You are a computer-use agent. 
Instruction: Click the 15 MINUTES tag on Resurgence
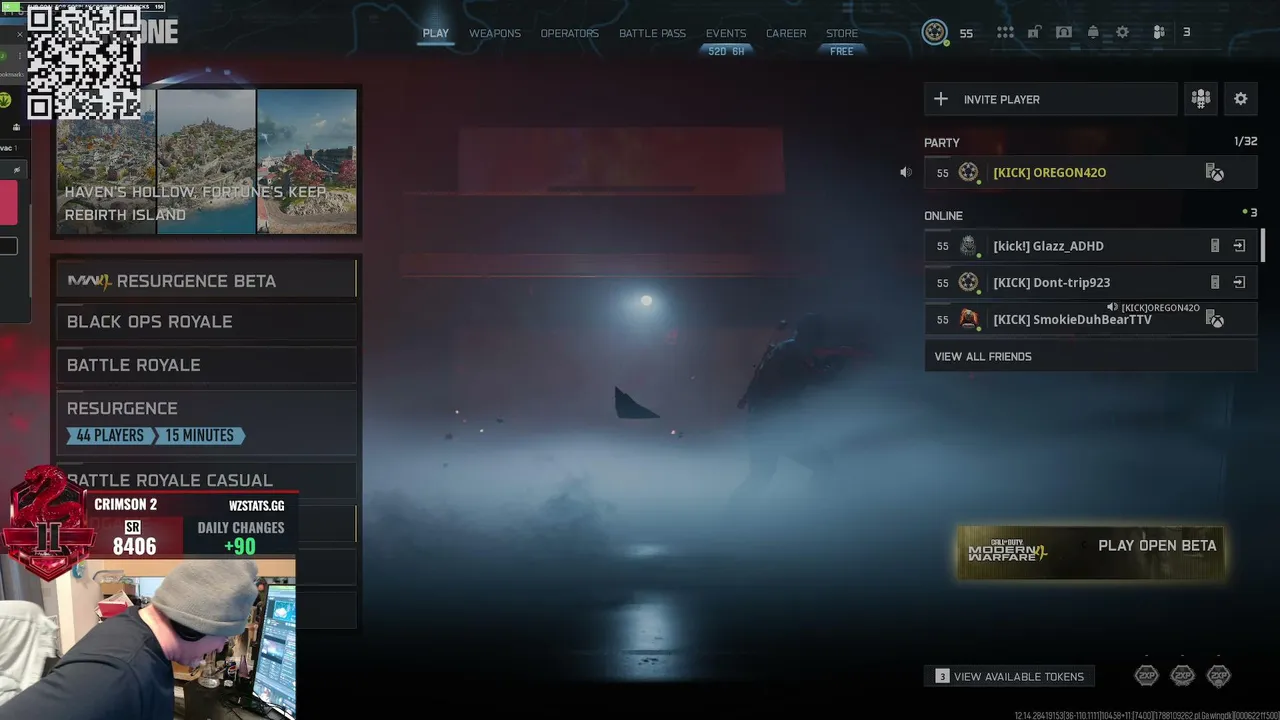199,436
